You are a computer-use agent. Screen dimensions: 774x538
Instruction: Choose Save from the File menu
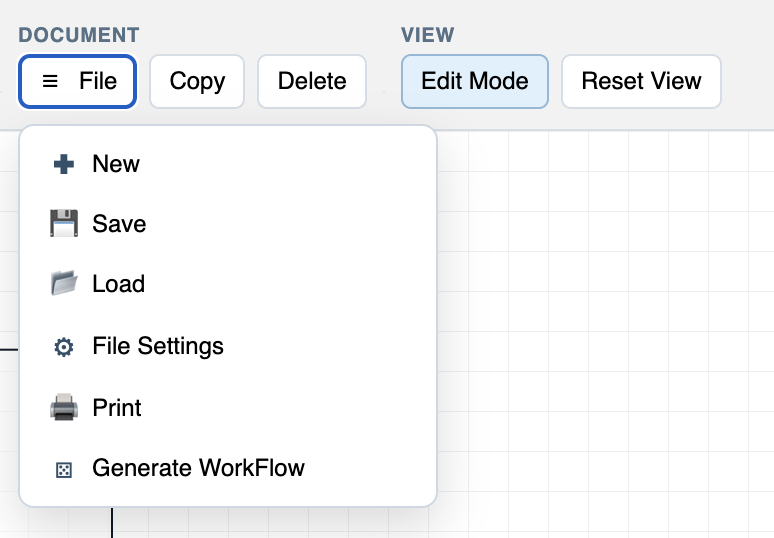pyautogui.click(x=228, y=224)
